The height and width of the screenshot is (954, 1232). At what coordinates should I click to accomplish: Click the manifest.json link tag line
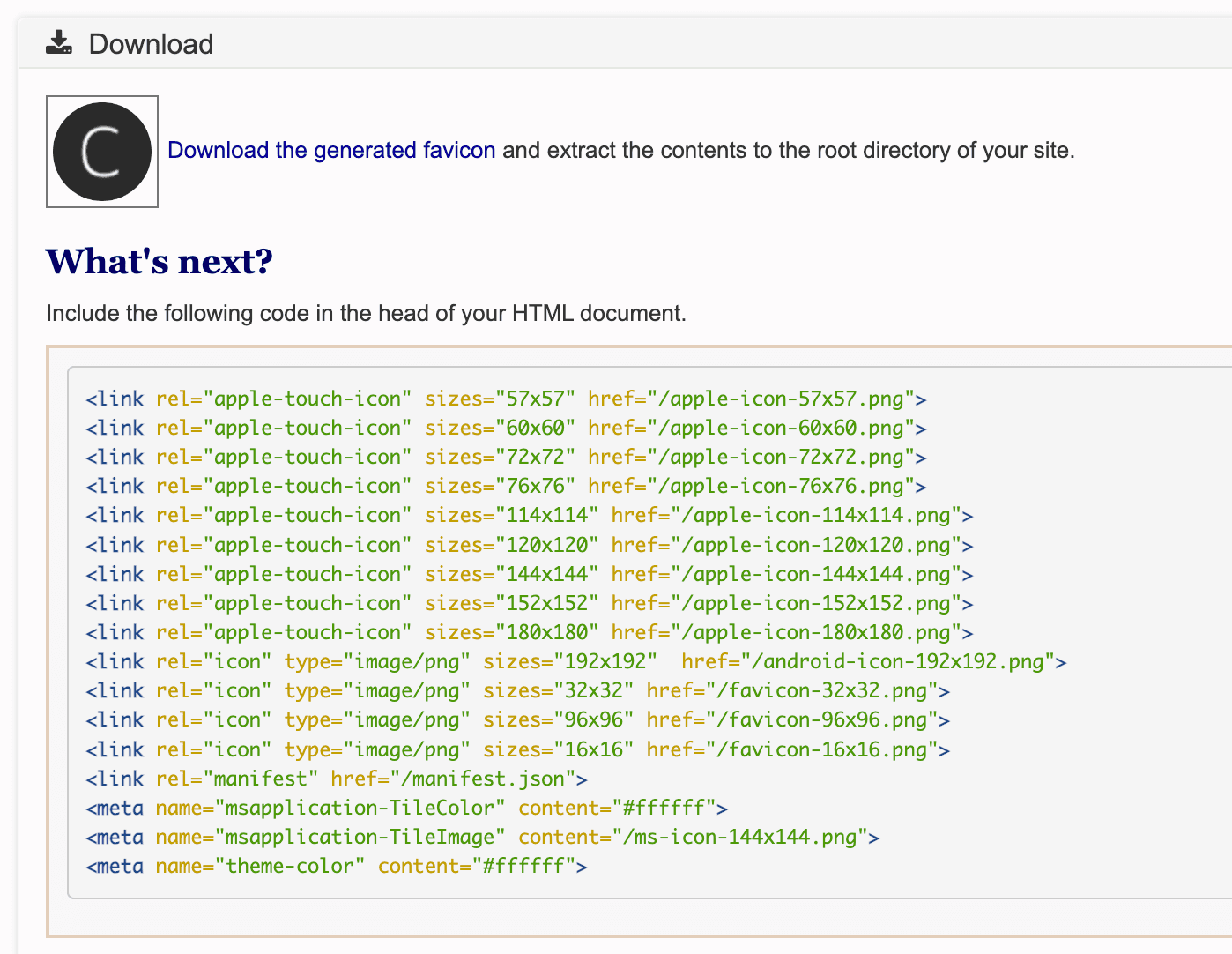click(337, 779)
